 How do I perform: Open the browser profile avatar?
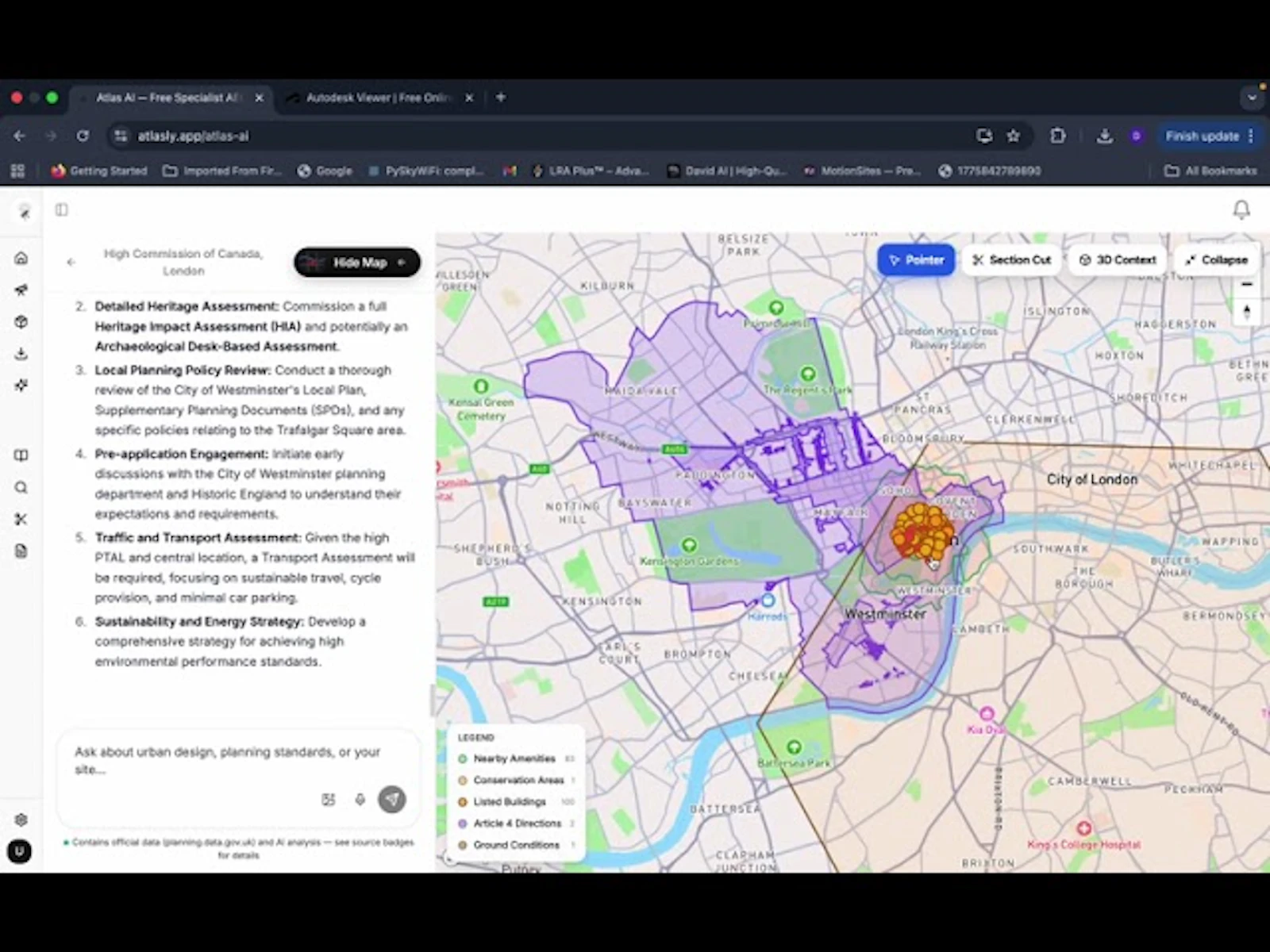tap(1137, 136)
